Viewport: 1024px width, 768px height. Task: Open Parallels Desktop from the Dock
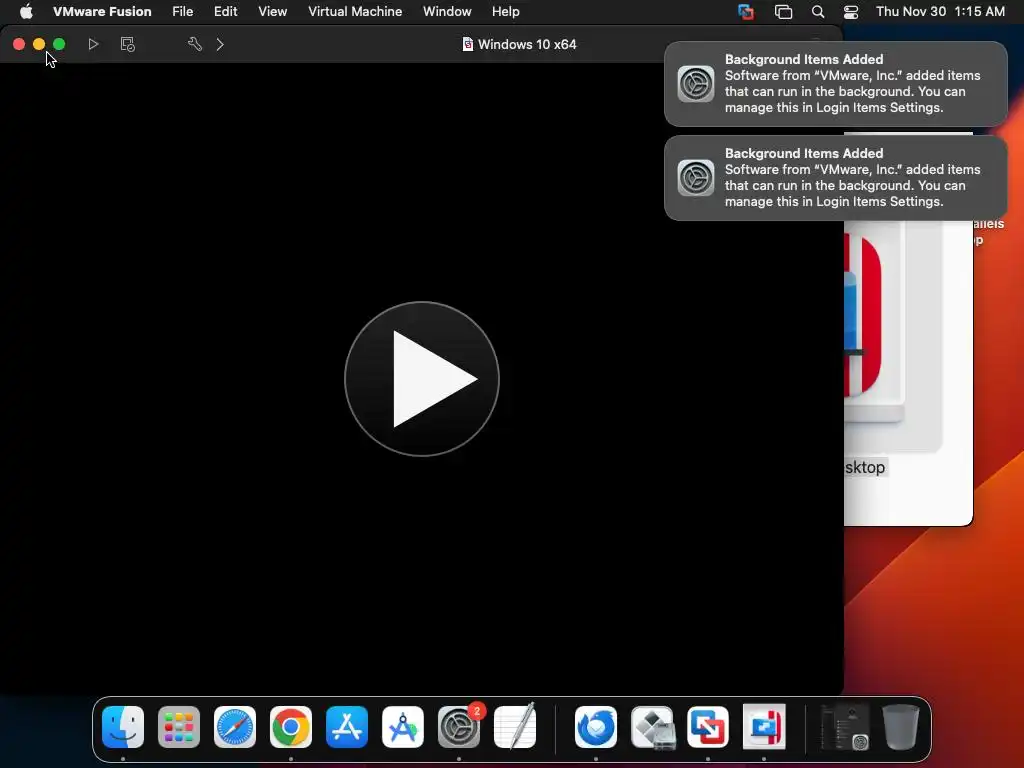(x=764, y=726)
